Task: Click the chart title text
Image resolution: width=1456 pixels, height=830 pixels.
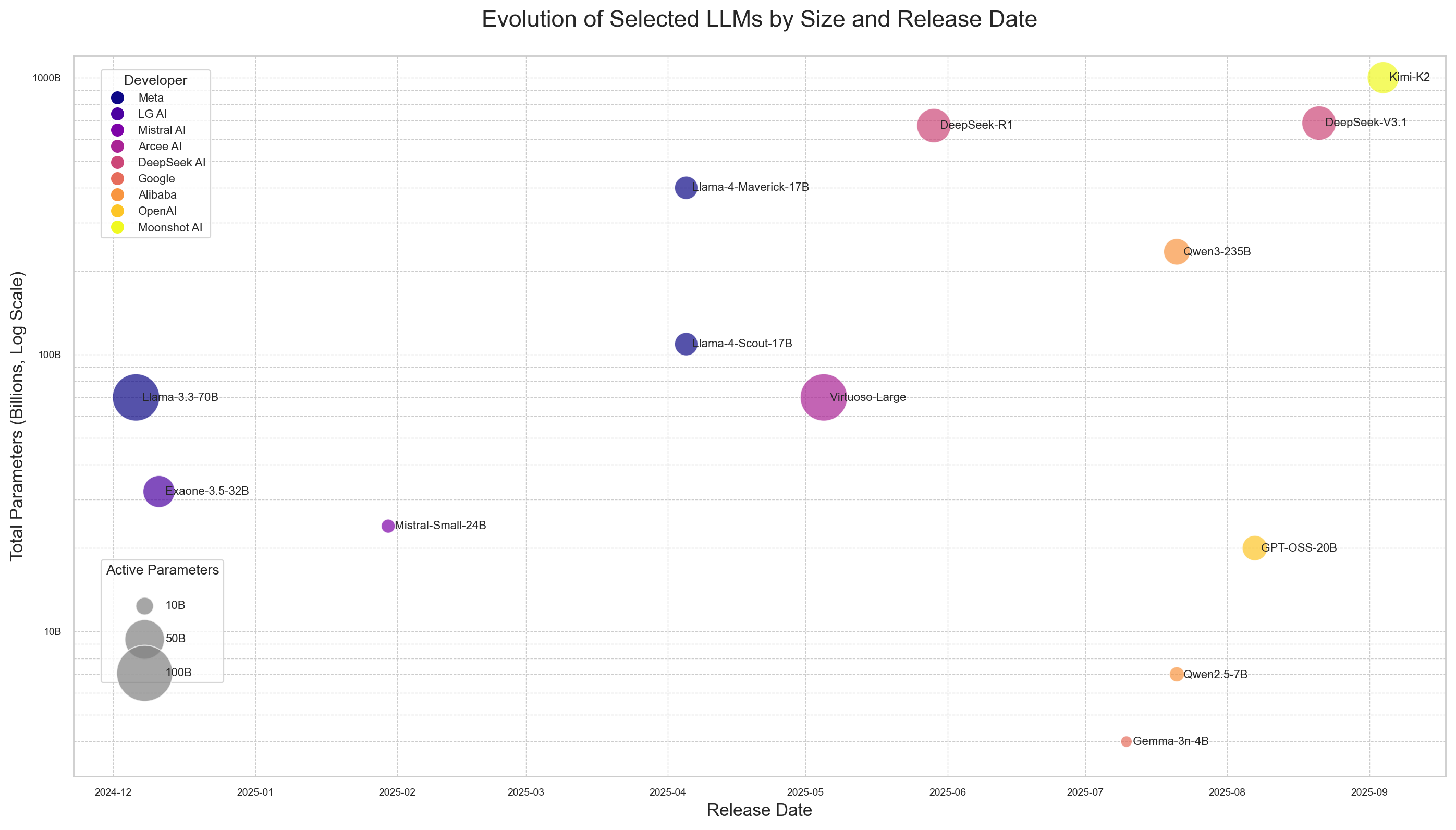Action: point(759,19)
